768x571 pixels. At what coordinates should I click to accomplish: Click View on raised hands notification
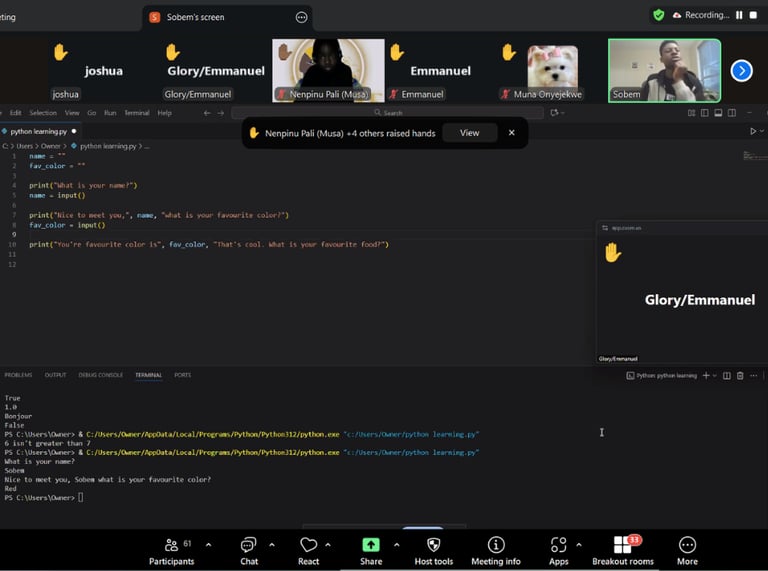(469, 133)
